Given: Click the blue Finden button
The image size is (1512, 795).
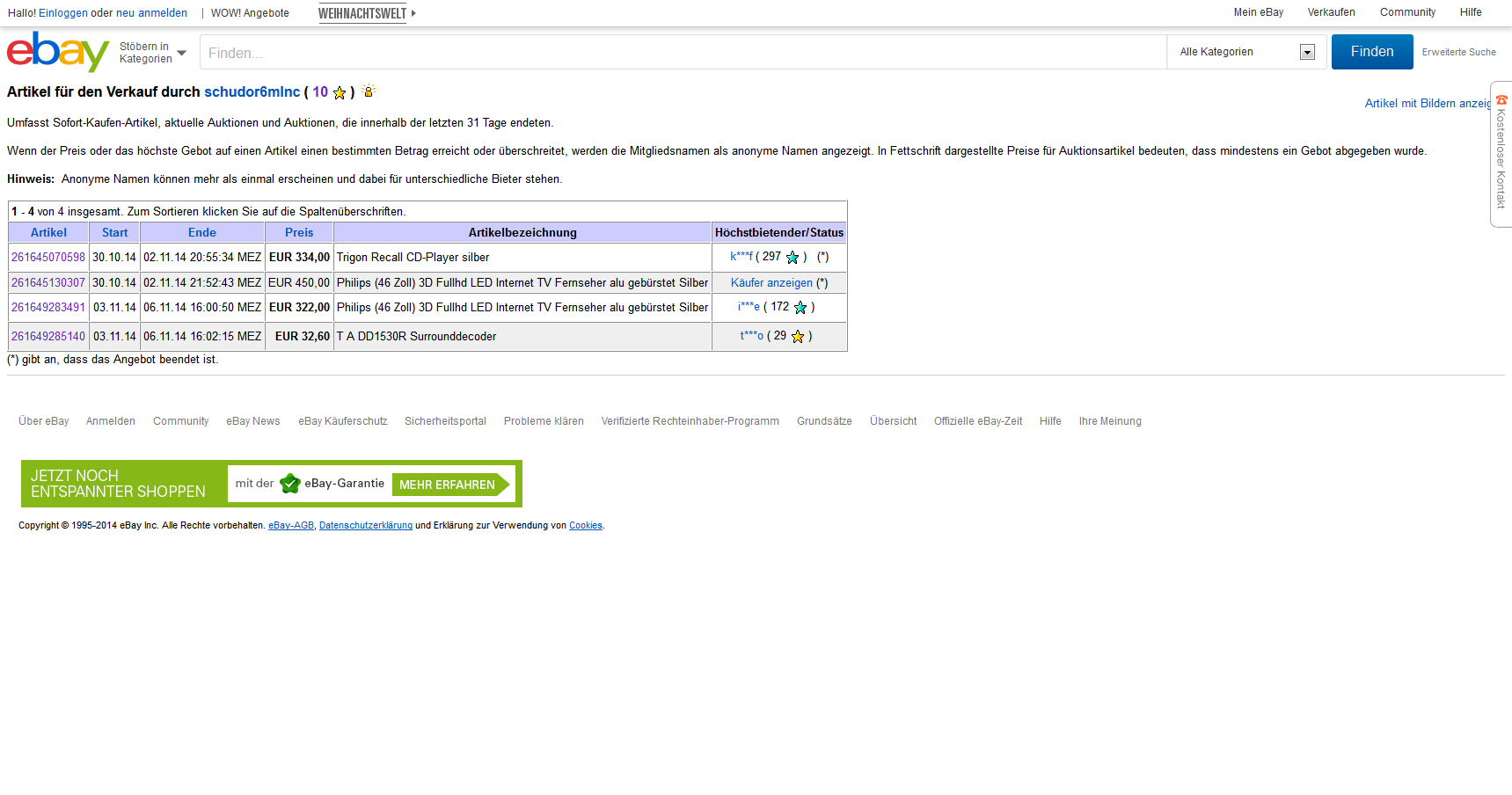Looking at the screenshot, I should tap(1372, 52).
